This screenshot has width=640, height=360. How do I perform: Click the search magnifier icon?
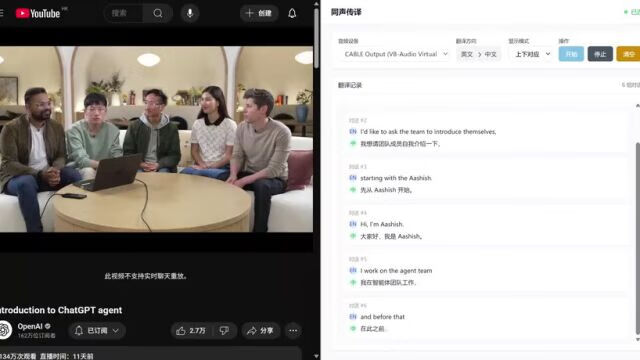pyautogui.click(x=158, y=13)
